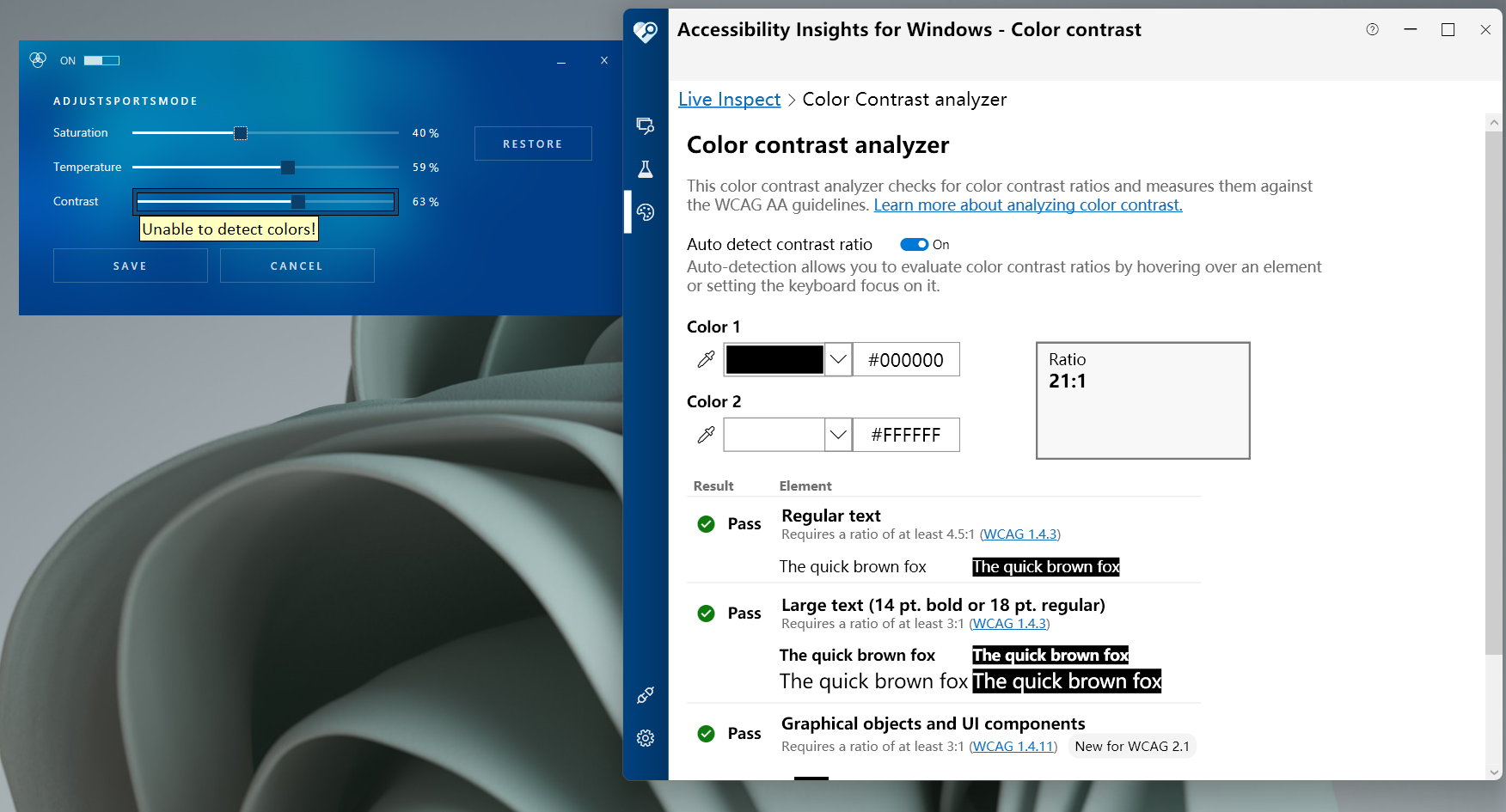
Task: Open Live Inspect mode from sidebar icon
Action: (x=646, y=126)
